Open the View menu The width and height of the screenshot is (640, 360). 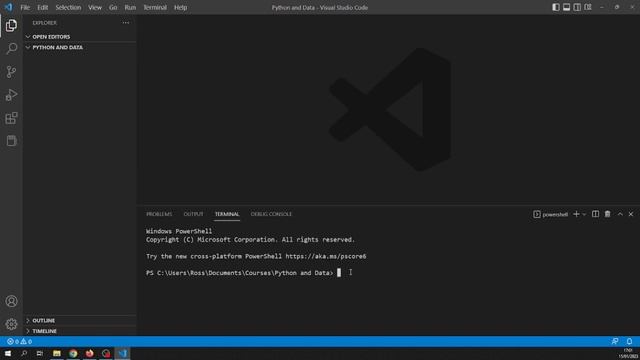tap(95, 7)
